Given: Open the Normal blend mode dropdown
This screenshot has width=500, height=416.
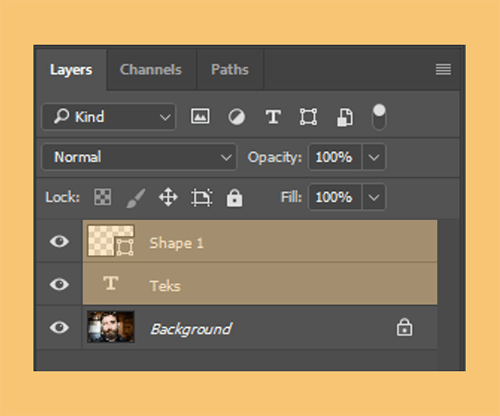Looking at the screenshot, I should coord(139,157).
